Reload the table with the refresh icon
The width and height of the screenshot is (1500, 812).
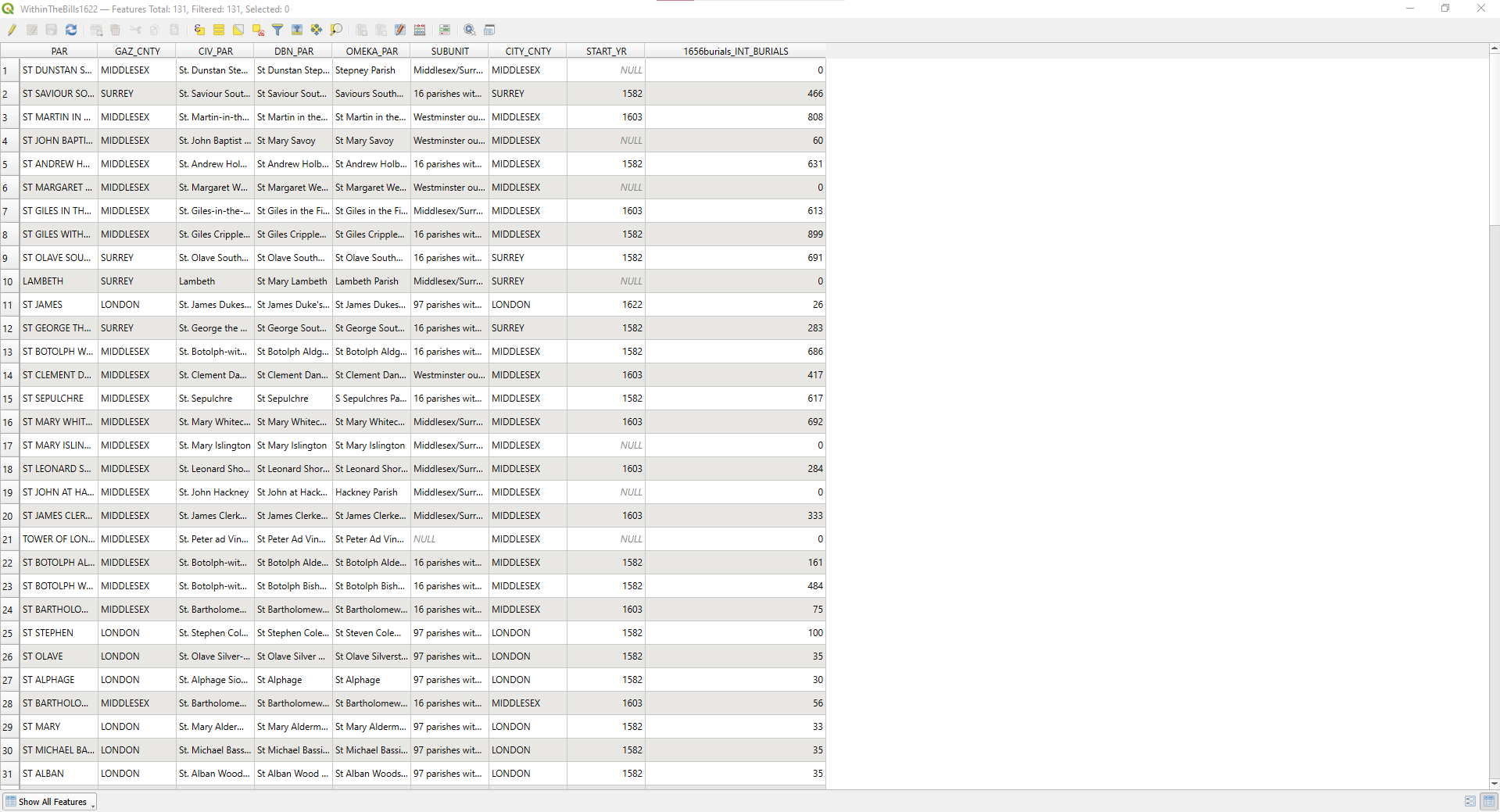[71, 30]
